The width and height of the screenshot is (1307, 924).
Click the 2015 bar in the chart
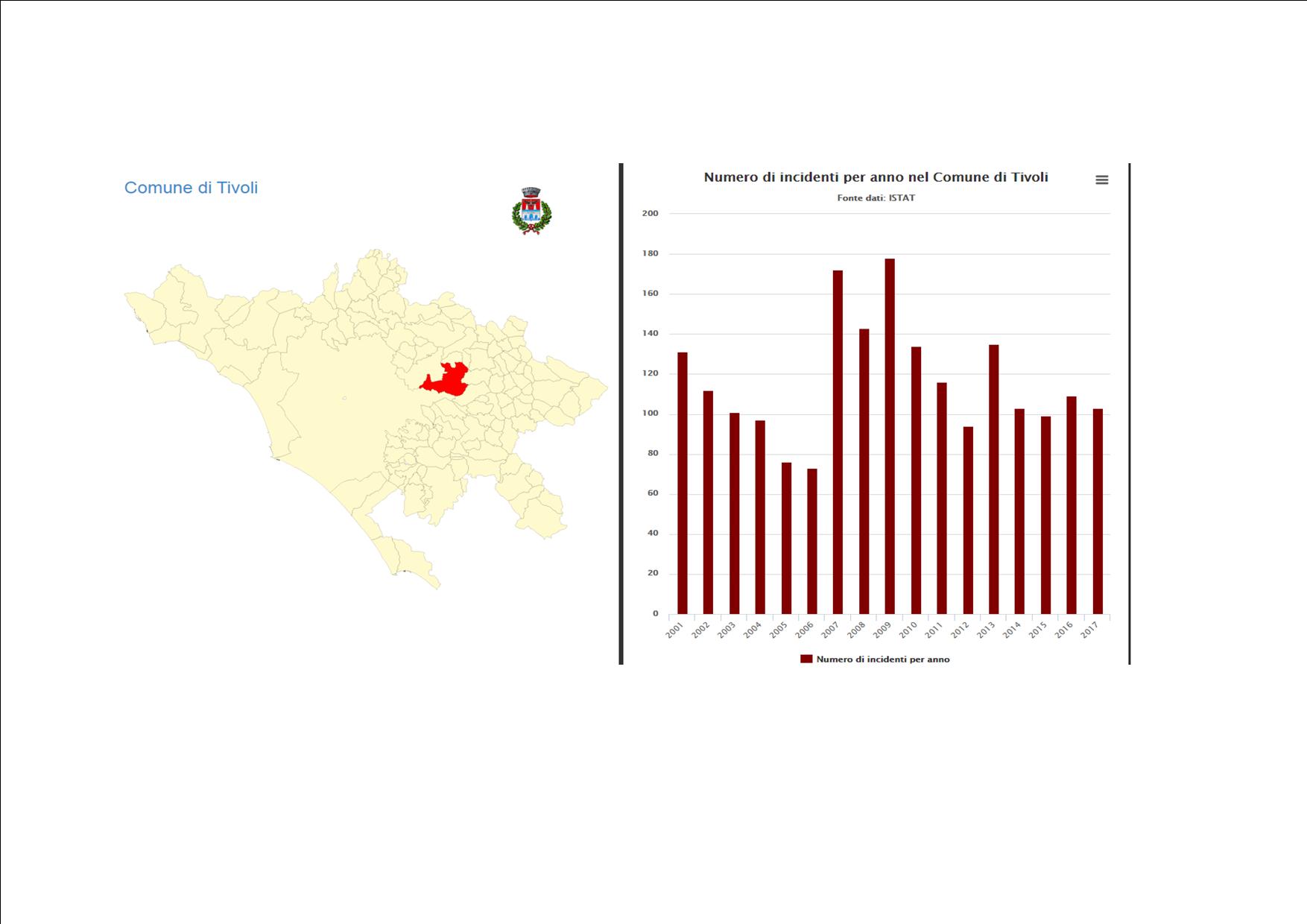pyautogui.click(x=1045, y=515)
